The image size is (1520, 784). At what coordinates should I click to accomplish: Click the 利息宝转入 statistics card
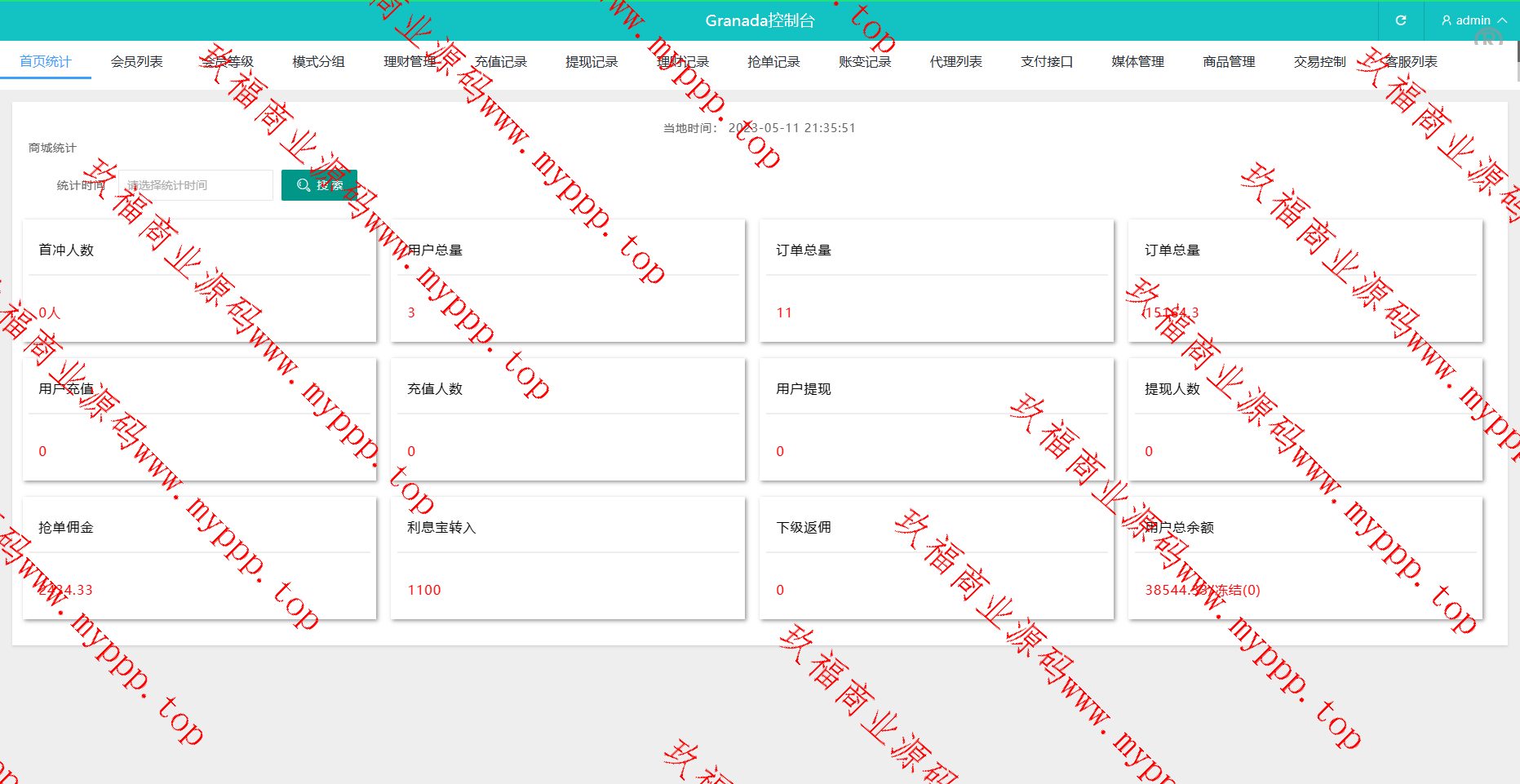[567, 558]
